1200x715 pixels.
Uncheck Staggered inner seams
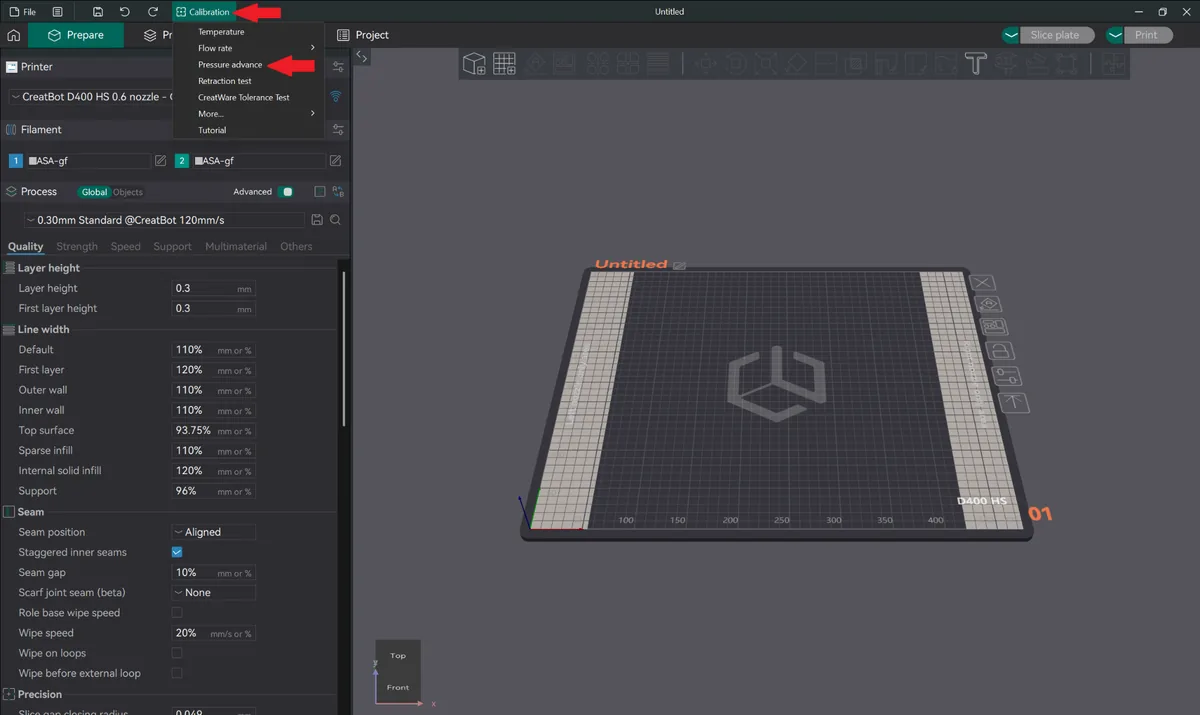(177, 552)
